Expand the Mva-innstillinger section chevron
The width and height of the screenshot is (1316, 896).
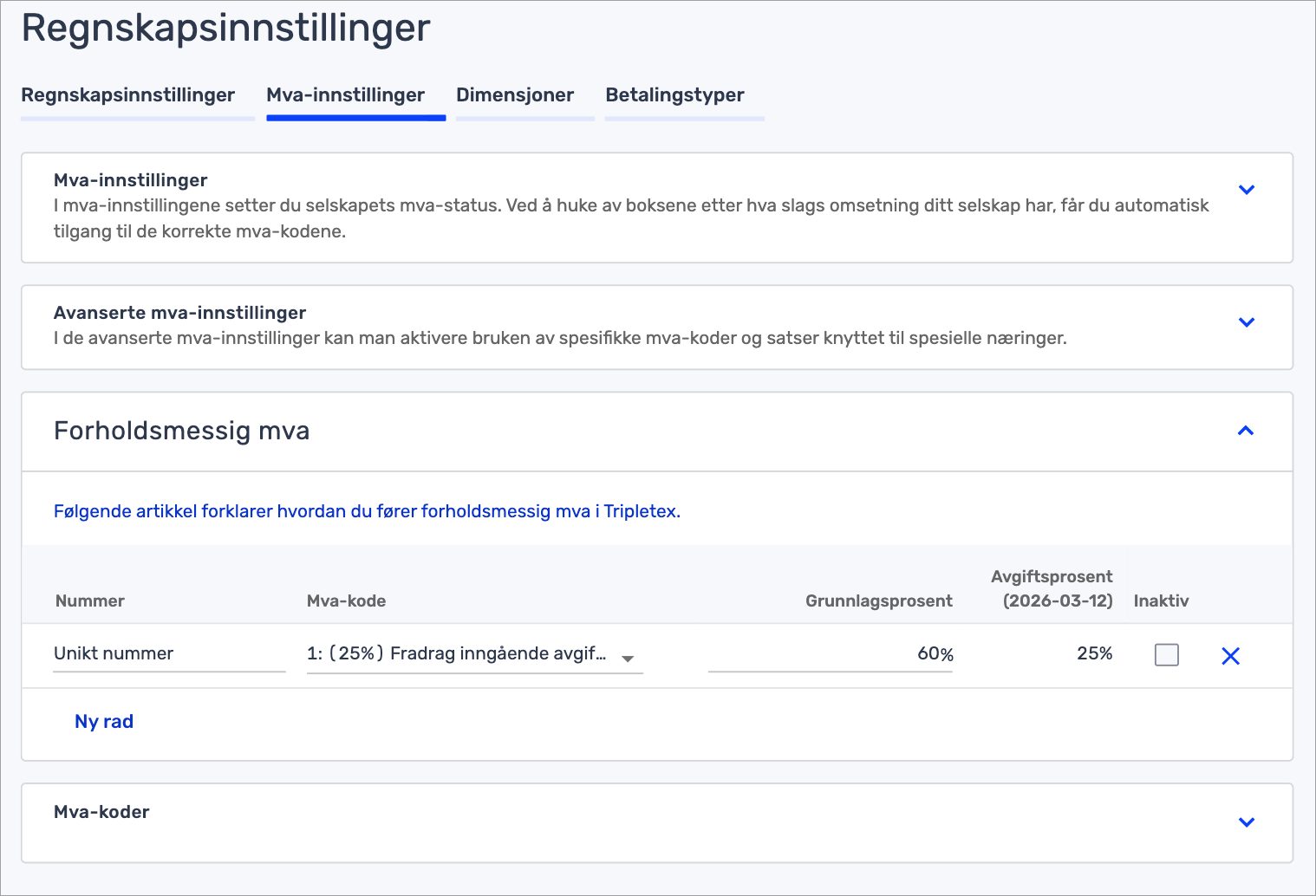pyautogui.click(x=1246, y=190)
